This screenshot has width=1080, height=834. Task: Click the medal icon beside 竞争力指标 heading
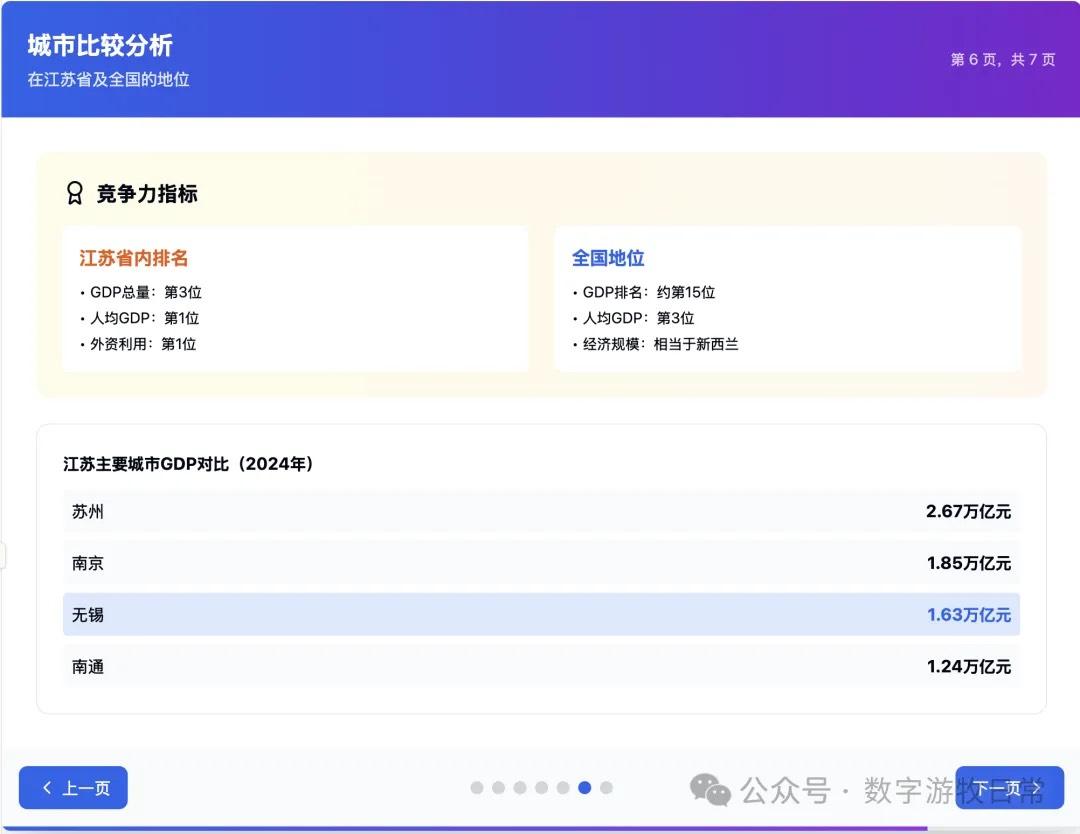(x=74, y=192)
